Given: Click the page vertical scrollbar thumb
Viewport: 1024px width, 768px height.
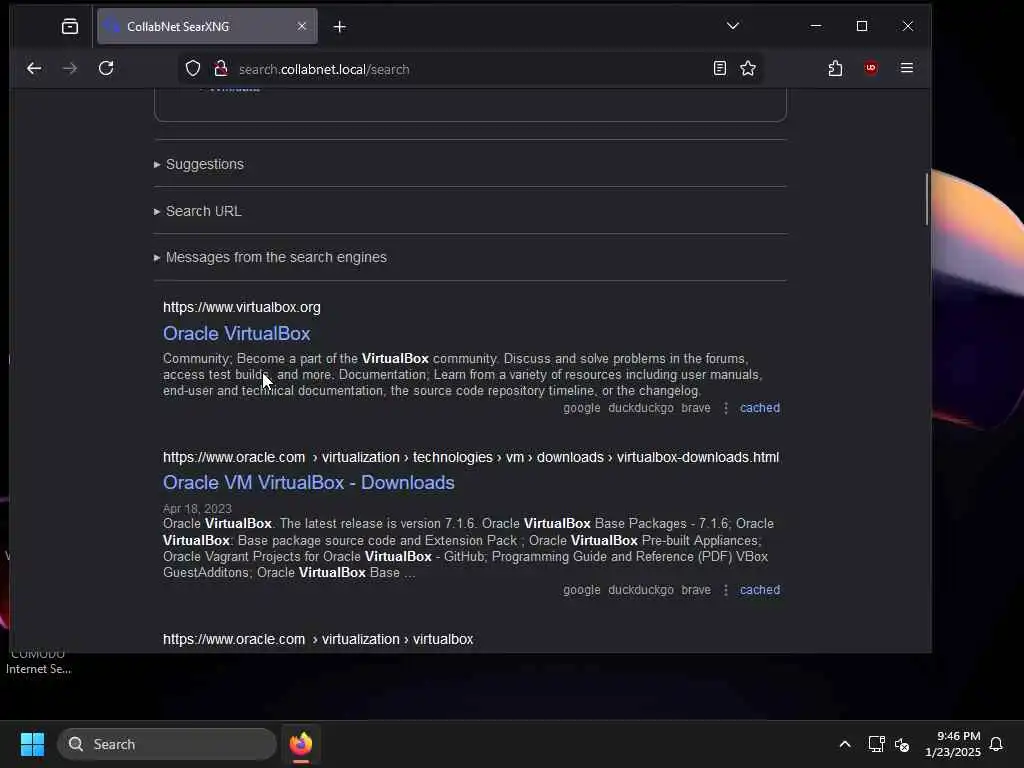Looking at the screenshot, I should 926,199.
